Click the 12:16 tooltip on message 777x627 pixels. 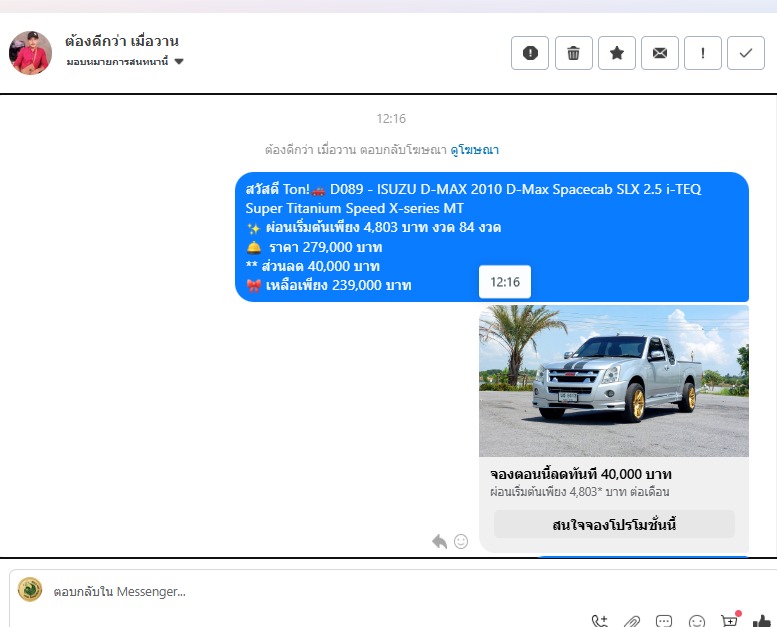(505, 282)
